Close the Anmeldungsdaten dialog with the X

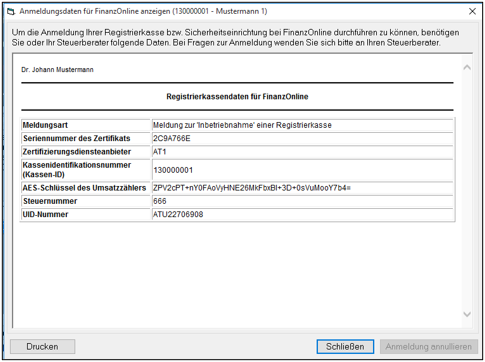tap(472, 11)
